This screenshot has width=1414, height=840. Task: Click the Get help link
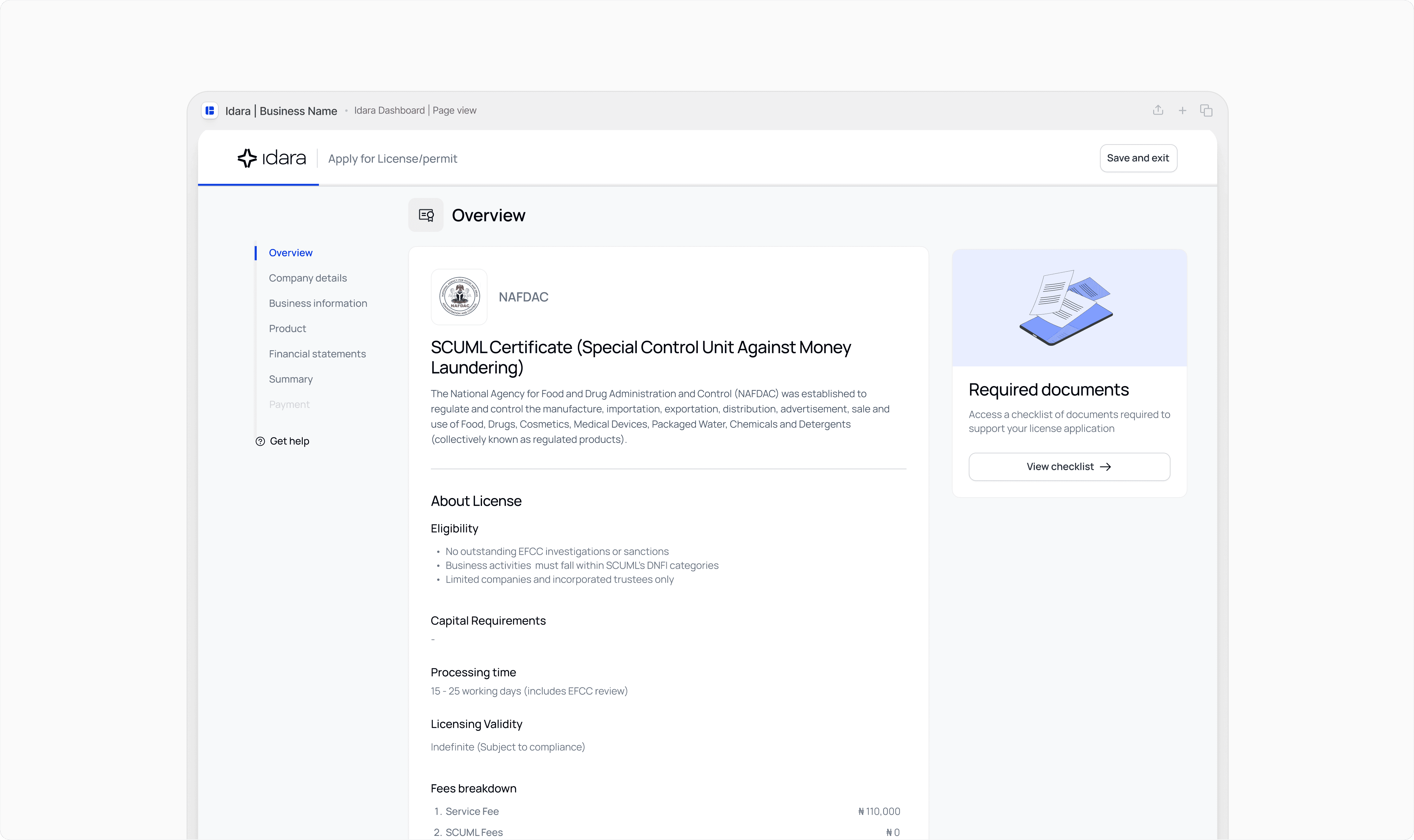pyautogui.click(x=289, y=442)
